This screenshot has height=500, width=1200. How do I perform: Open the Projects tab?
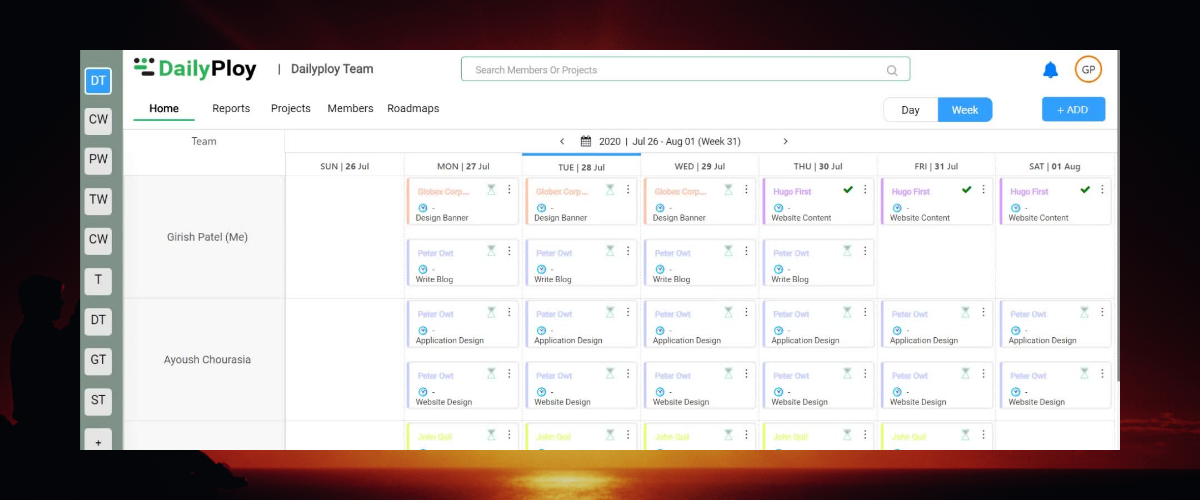pyautogui.click(x=291, y=109)
